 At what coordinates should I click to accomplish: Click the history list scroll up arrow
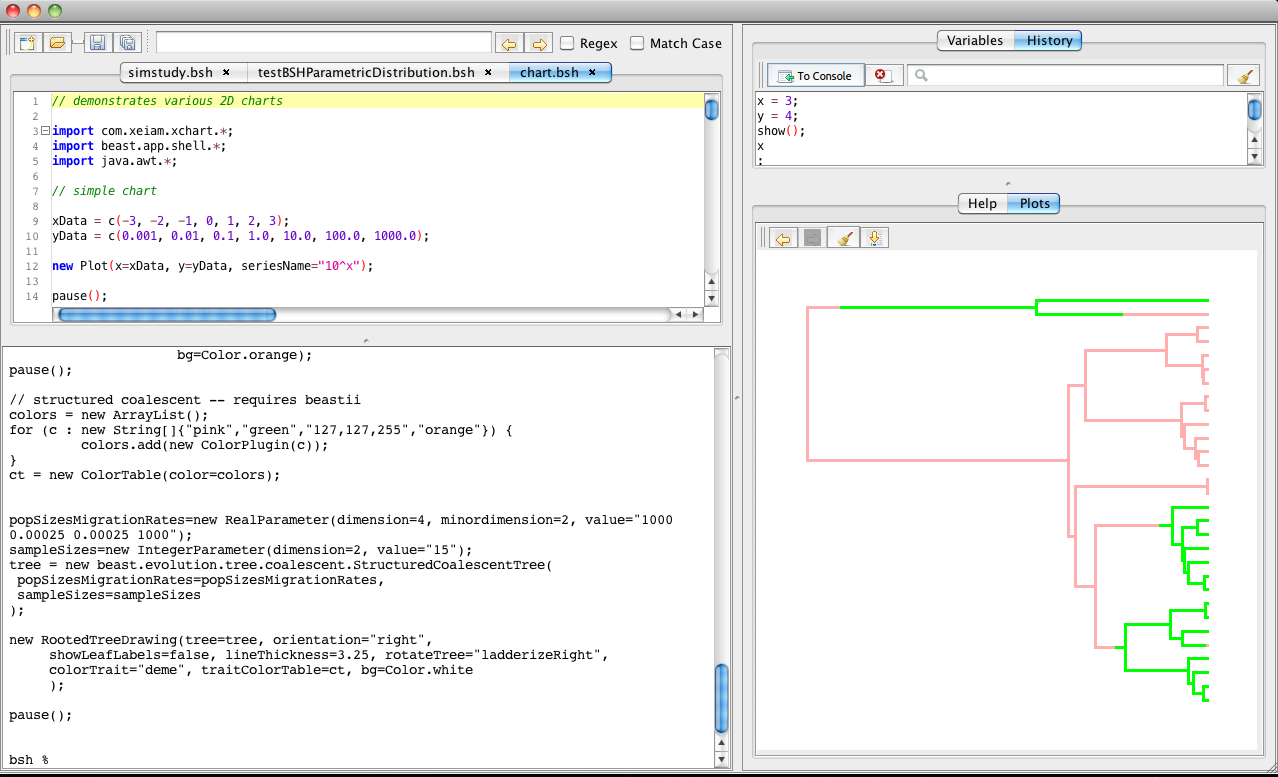(1255, 141)
